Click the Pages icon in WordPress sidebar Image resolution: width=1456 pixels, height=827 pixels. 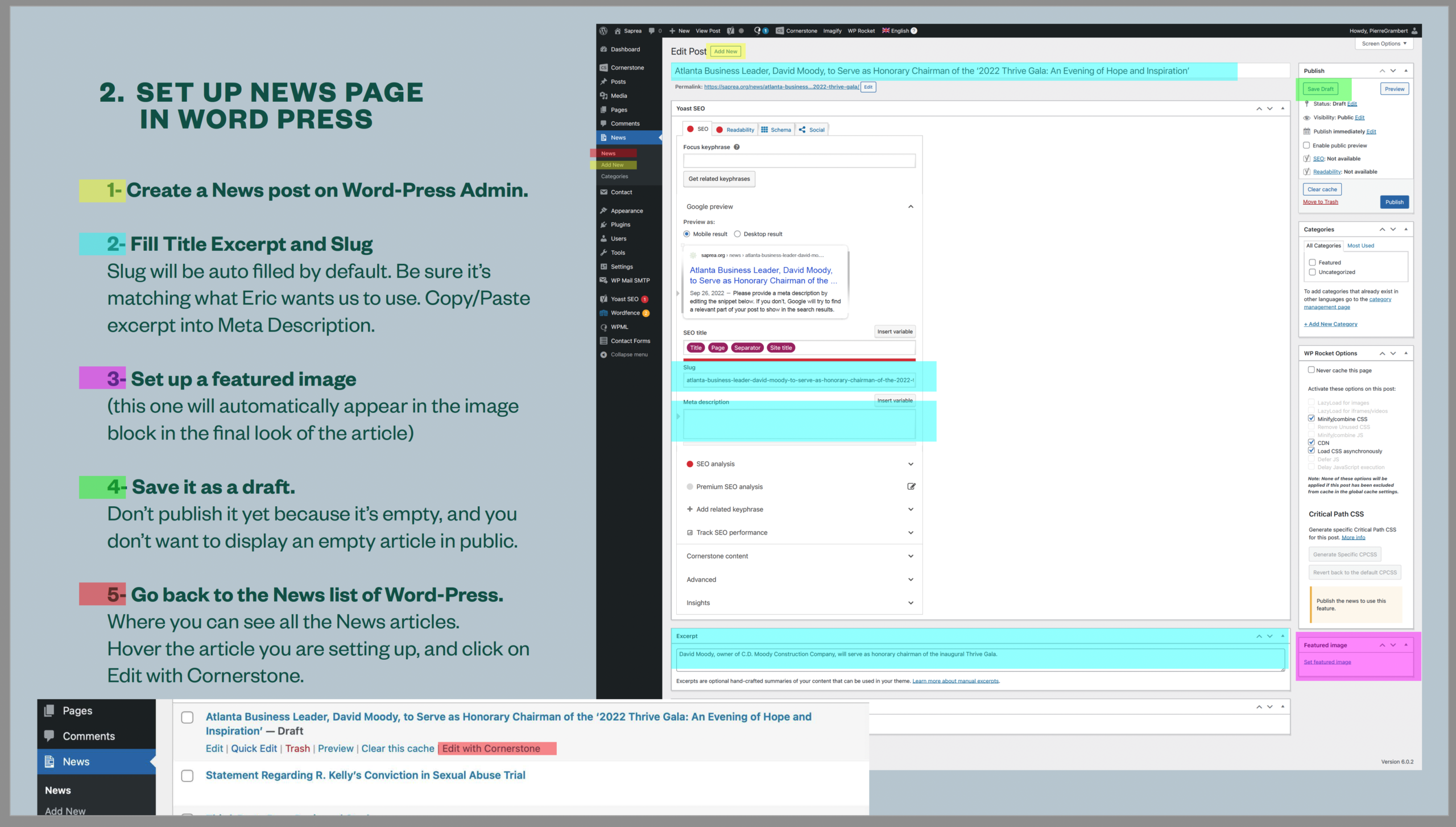click(603, 110)
